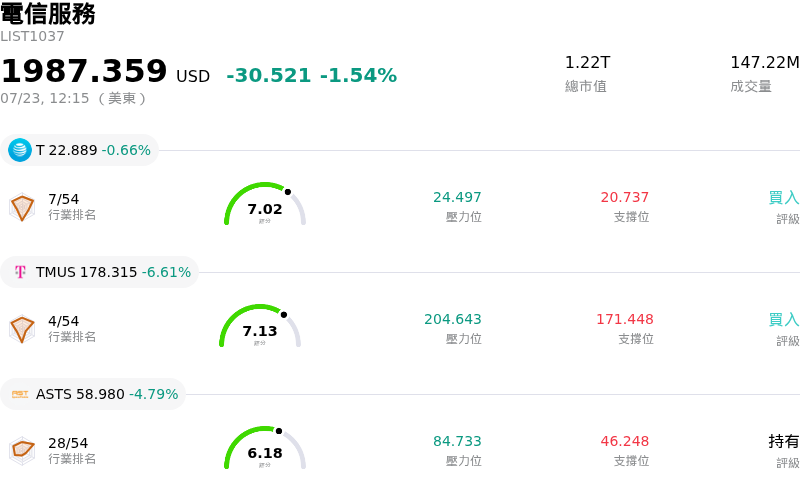Click the T-Mobile pink logo icon
The width and height of the screenshot is (800, 488).
(x=20, y=272)
